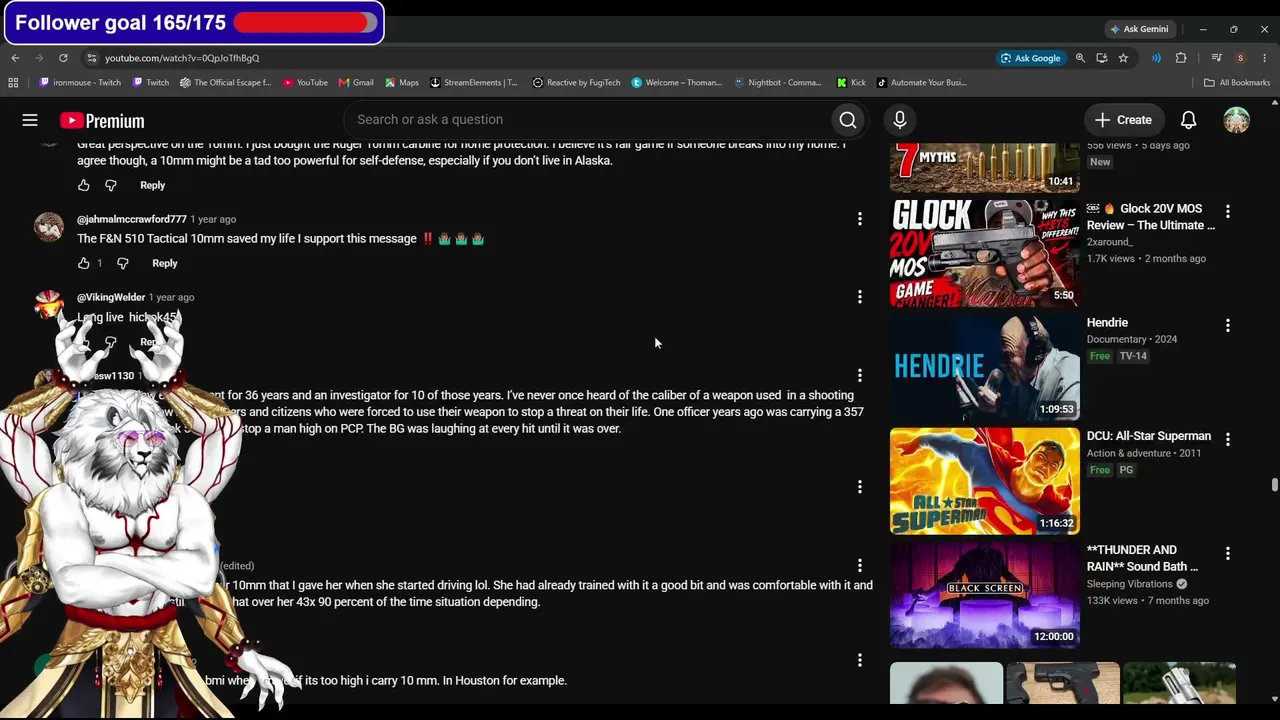This screenshot has height=720, width=1280.
Task: Open more actions for All-Star Superman
Action: tap(1228, 439)
